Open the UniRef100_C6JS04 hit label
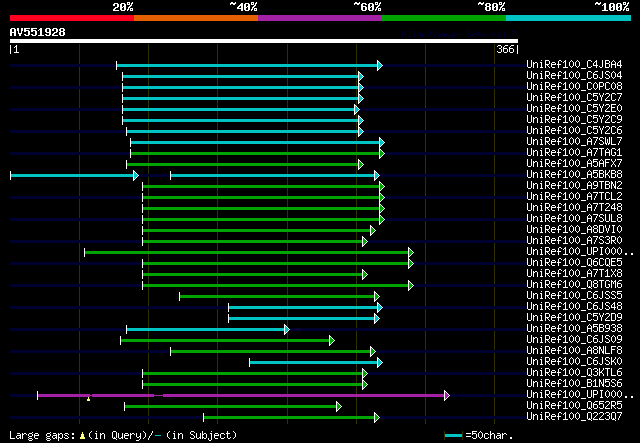The height and width of the screenshot is (443, 640). pos(574,76)
